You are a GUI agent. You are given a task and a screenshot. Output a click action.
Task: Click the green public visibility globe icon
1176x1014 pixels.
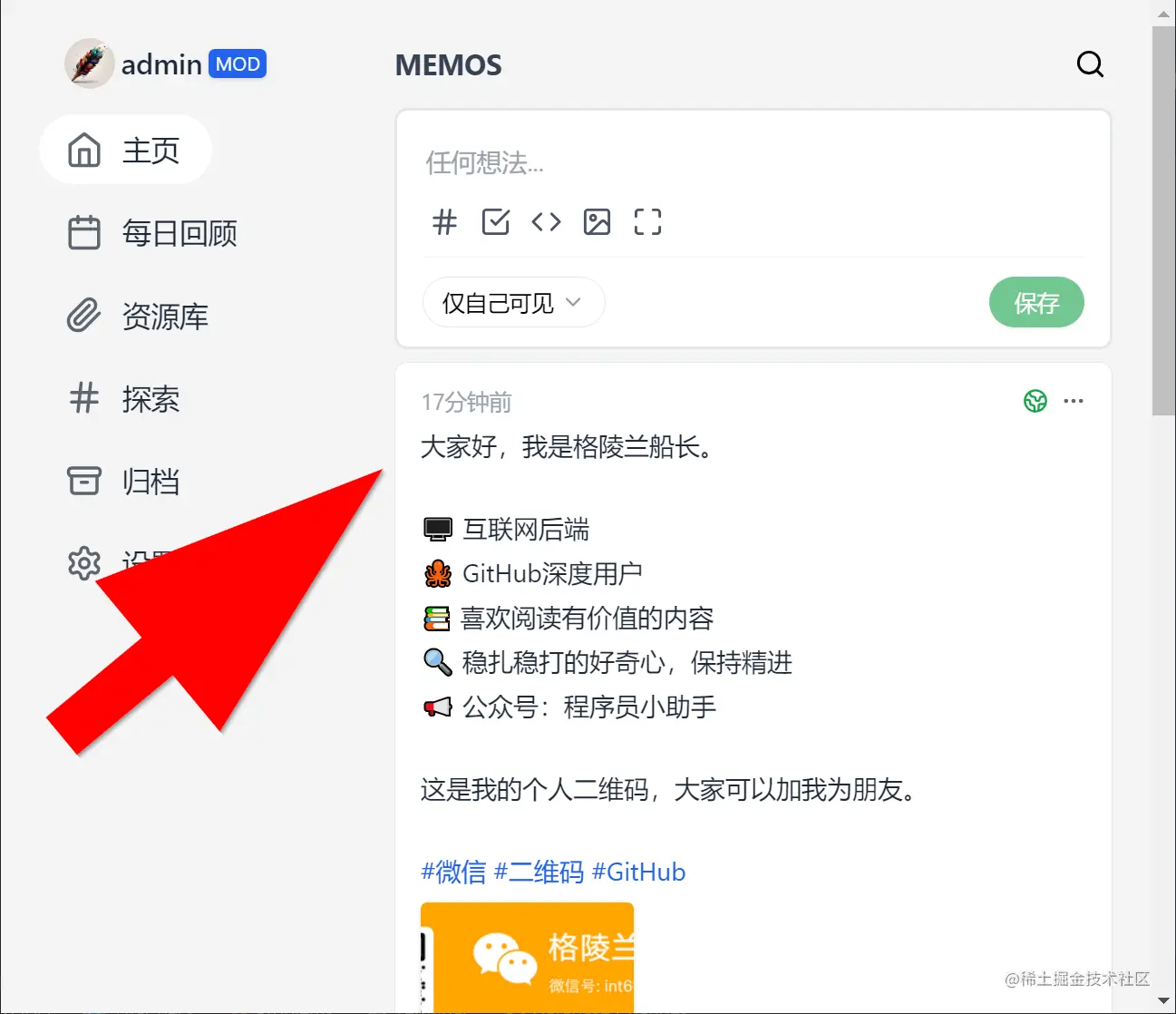[1035, 401]
